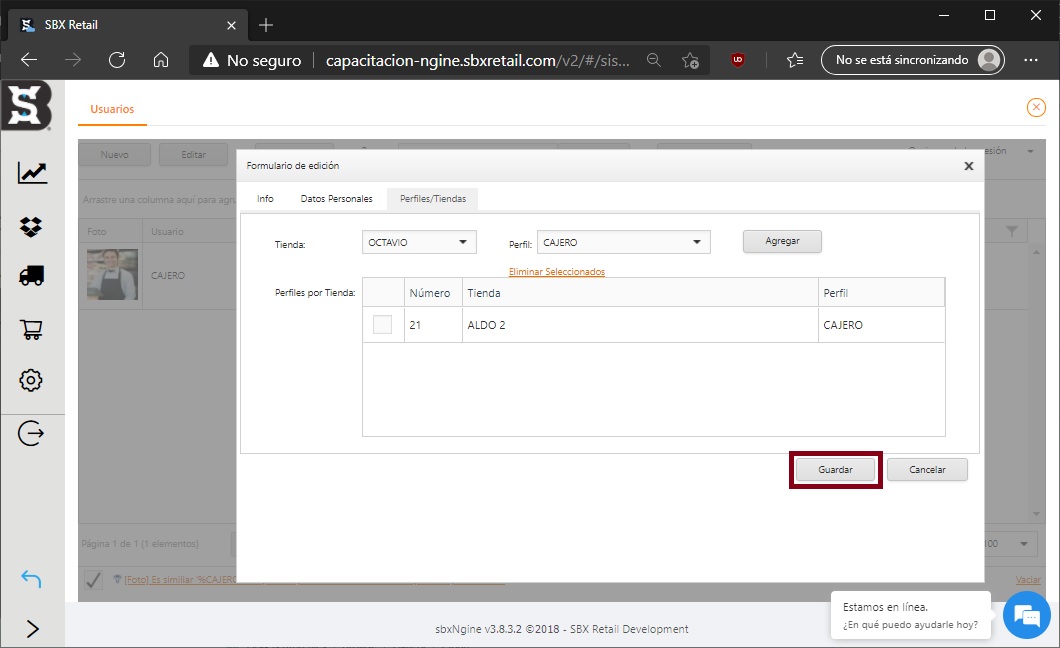Click the Estamos en línea chat message
Image resolution: width=1060 pixels, height=648 pixels.
tap(910, 616)
